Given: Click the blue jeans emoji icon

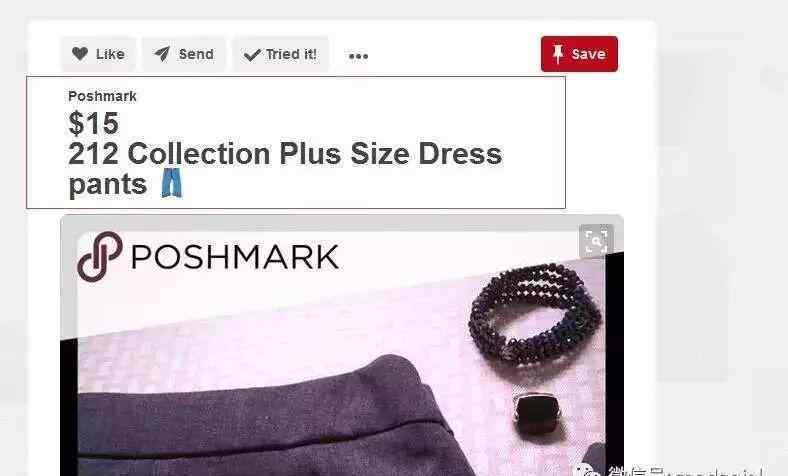Looking at the screenshot, I should (172, 183).
